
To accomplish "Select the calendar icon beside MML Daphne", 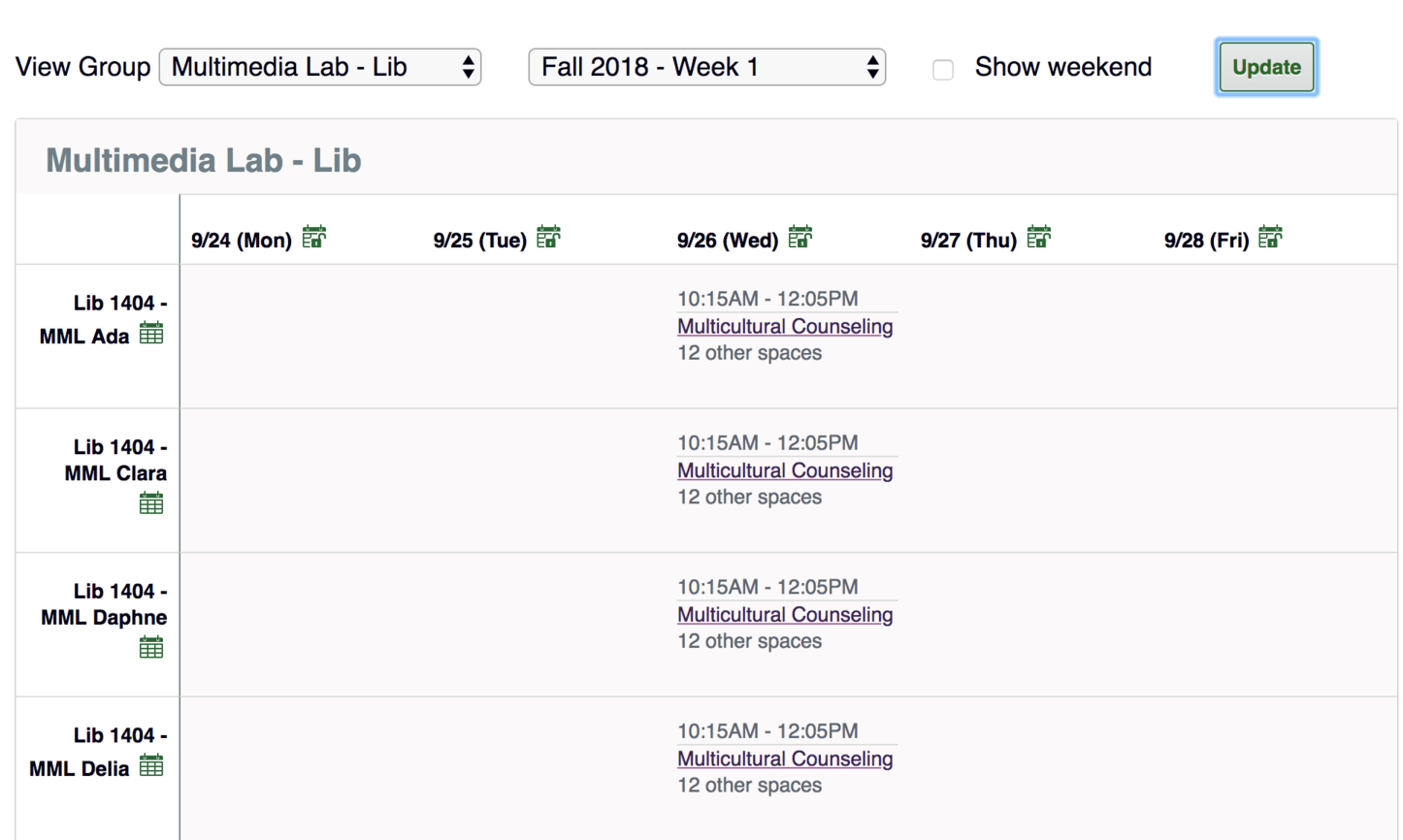I will tap(151, 646).
